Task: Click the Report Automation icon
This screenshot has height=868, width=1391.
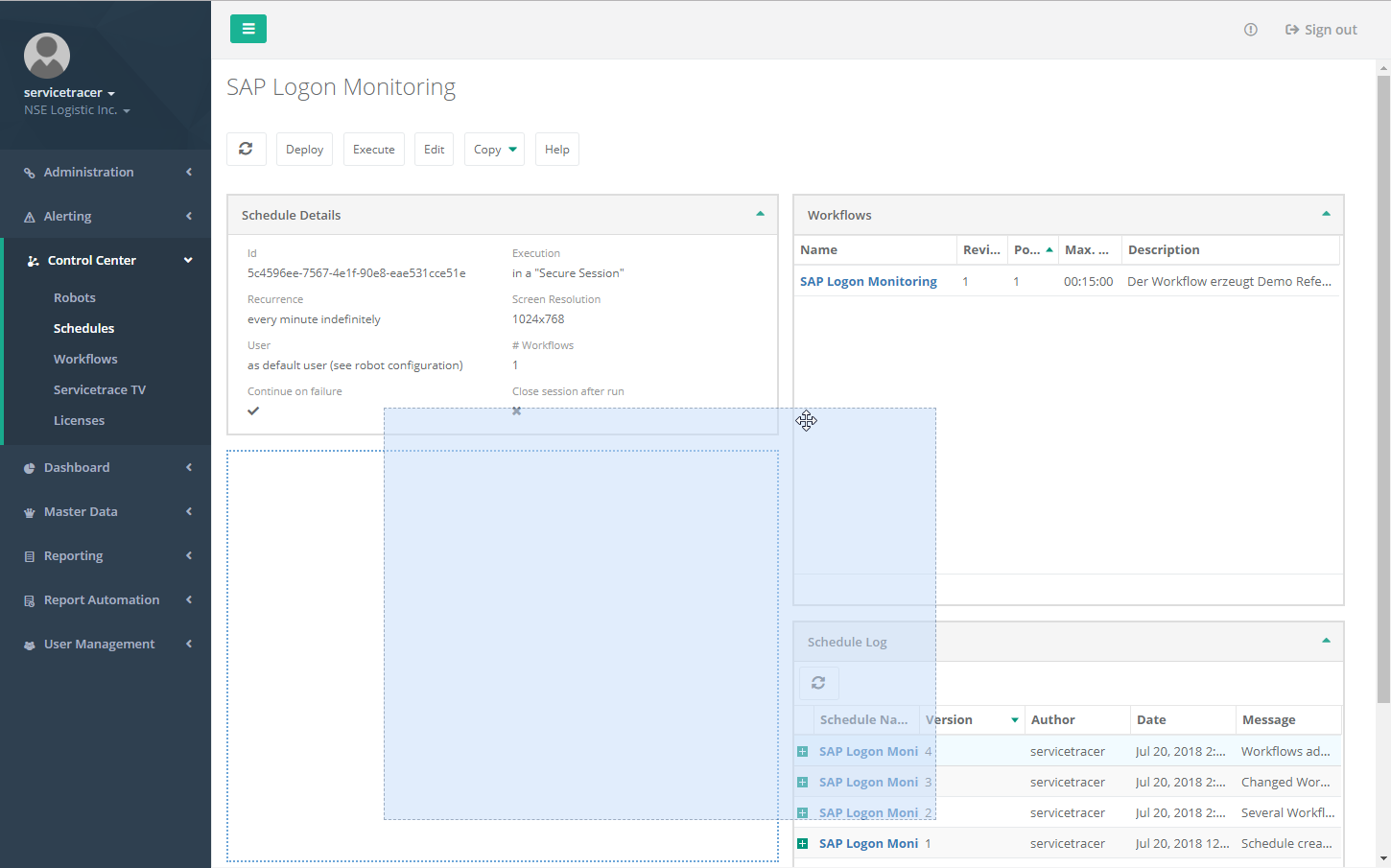Action: tap(30, 600)
